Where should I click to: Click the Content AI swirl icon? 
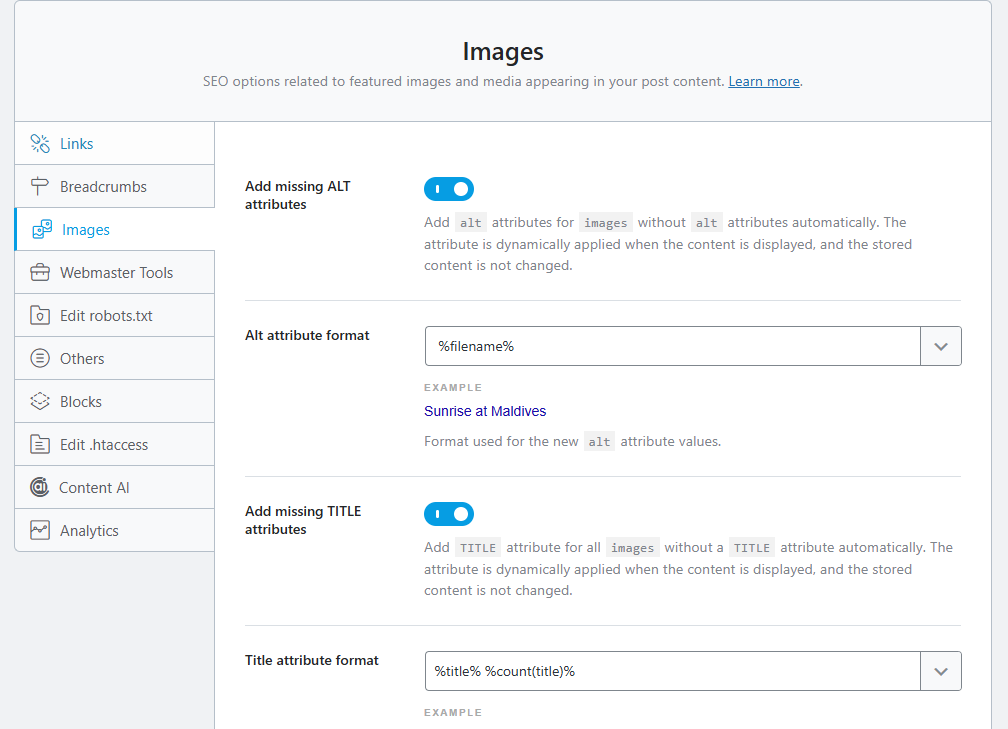40,488
